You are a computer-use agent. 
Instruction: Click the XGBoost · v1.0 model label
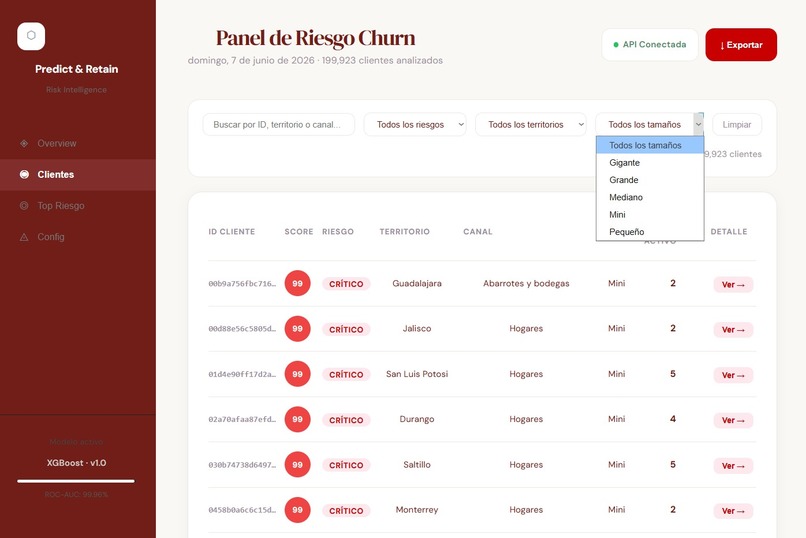tap(76, 463)
